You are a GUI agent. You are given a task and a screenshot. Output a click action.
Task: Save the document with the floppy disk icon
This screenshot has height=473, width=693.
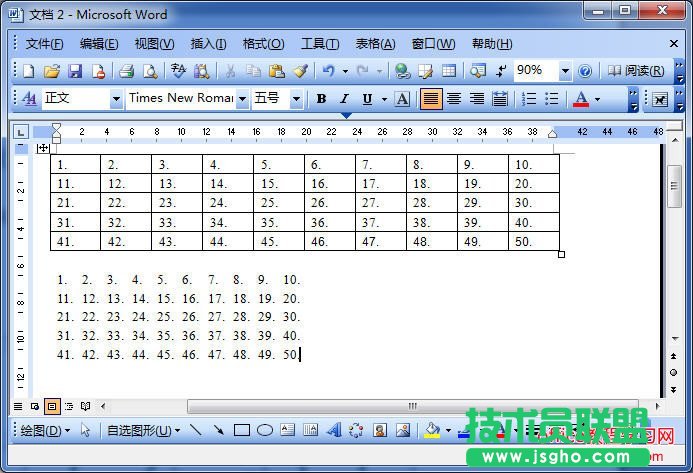point(75,71)
